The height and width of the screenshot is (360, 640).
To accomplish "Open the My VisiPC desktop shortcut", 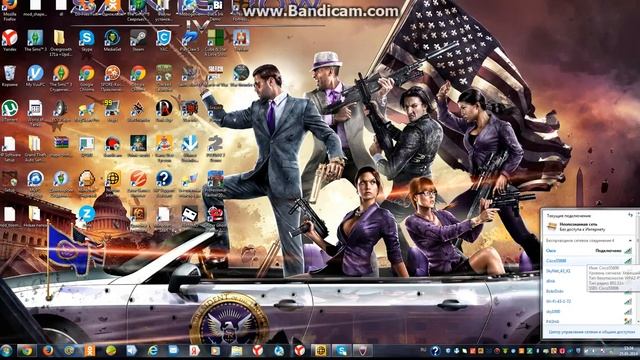I will point(35,76).
